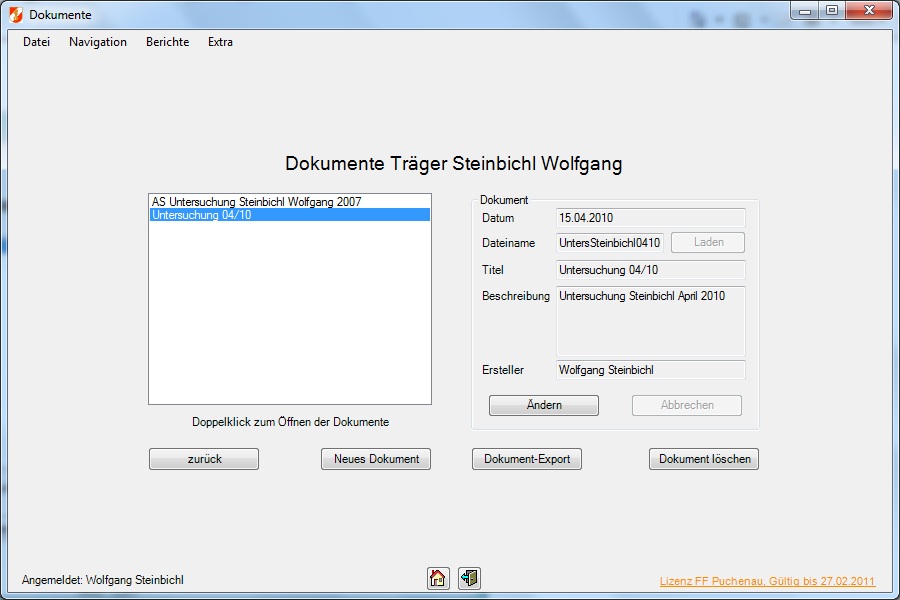The width and height of the screenshot is (900, 600).
Task: Click the Abbrechen button
Action: pos(687,405)
